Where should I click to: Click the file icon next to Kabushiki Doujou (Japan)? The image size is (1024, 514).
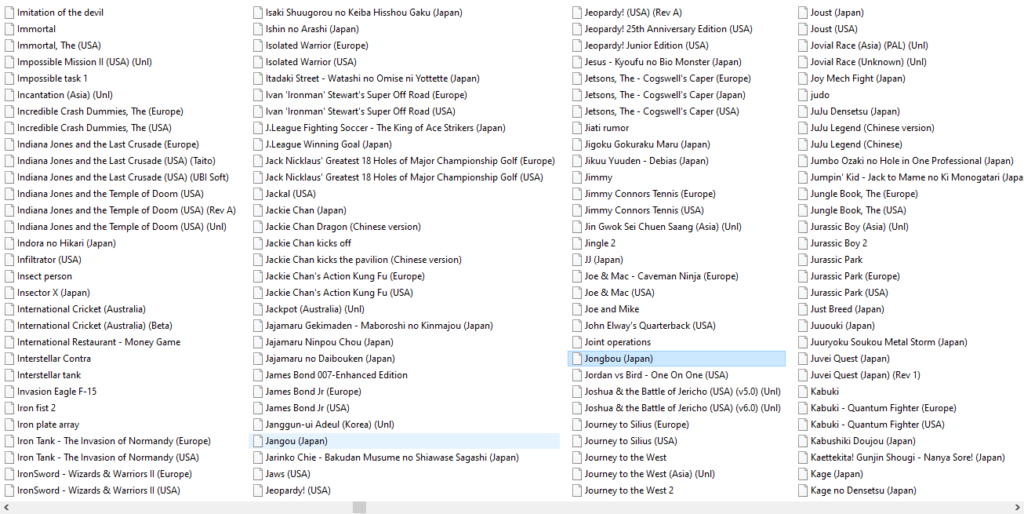pyautogui.click(x=802, y=441)
